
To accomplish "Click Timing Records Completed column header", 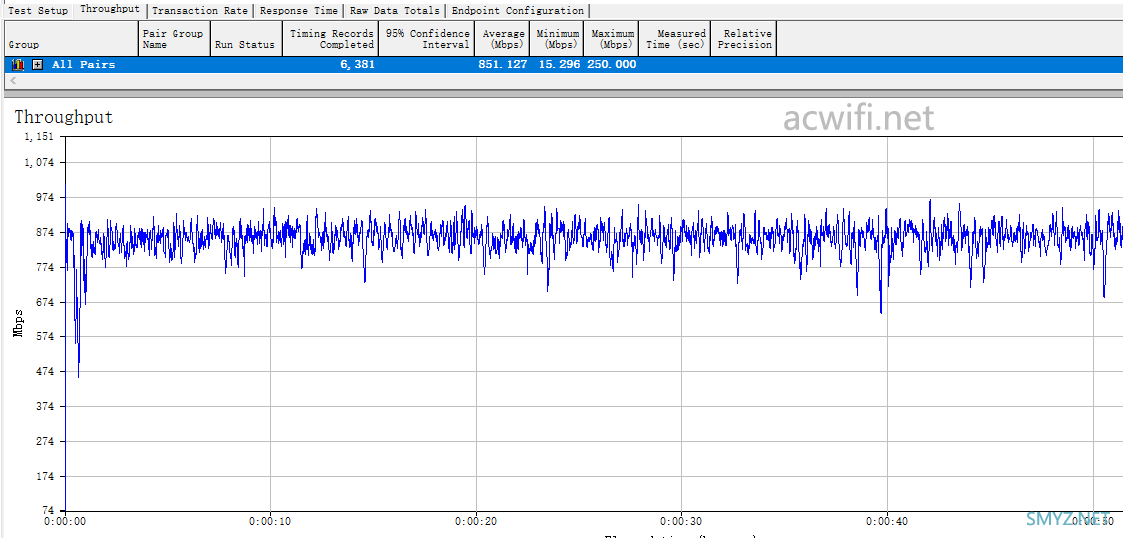I will 330,39.
